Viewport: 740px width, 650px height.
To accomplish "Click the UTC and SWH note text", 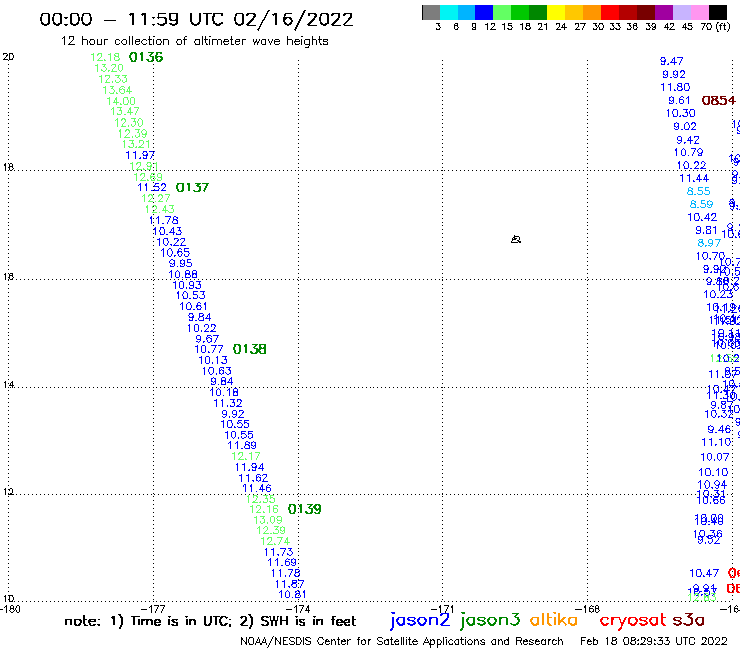I will tap(210, 621).
